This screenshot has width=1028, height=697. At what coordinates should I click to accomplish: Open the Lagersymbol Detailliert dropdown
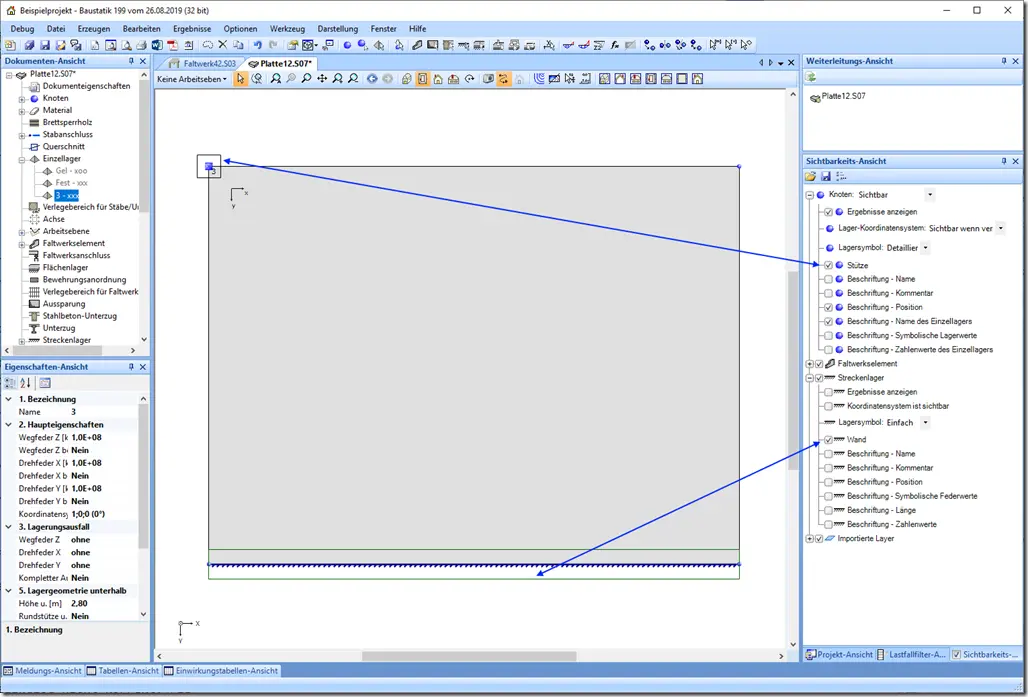(x=925, y=248)
